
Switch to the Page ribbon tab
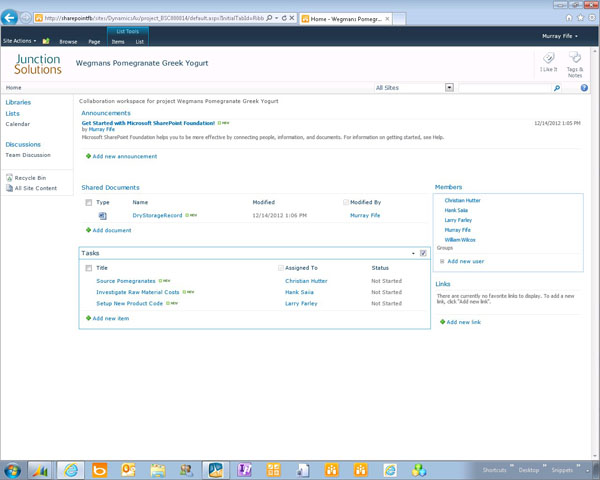point(94,42)
